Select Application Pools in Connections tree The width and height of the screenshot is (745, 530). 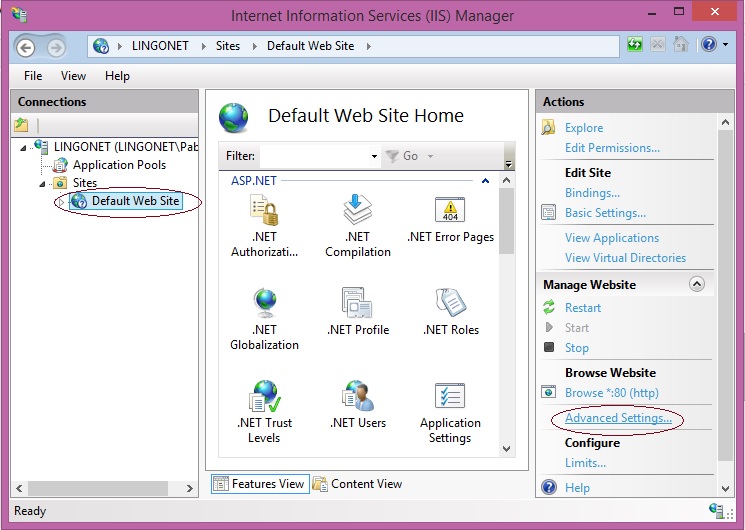point(119,165)
